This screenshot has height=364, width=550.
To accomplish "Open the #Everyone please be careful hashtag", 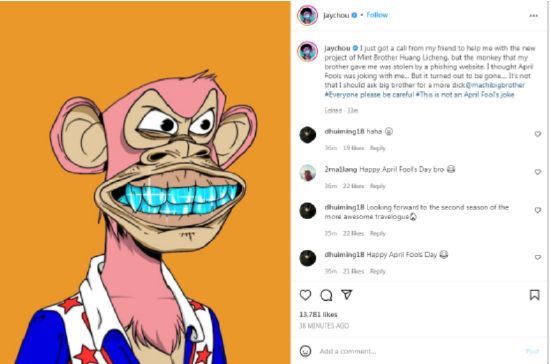I will [369, 95].
